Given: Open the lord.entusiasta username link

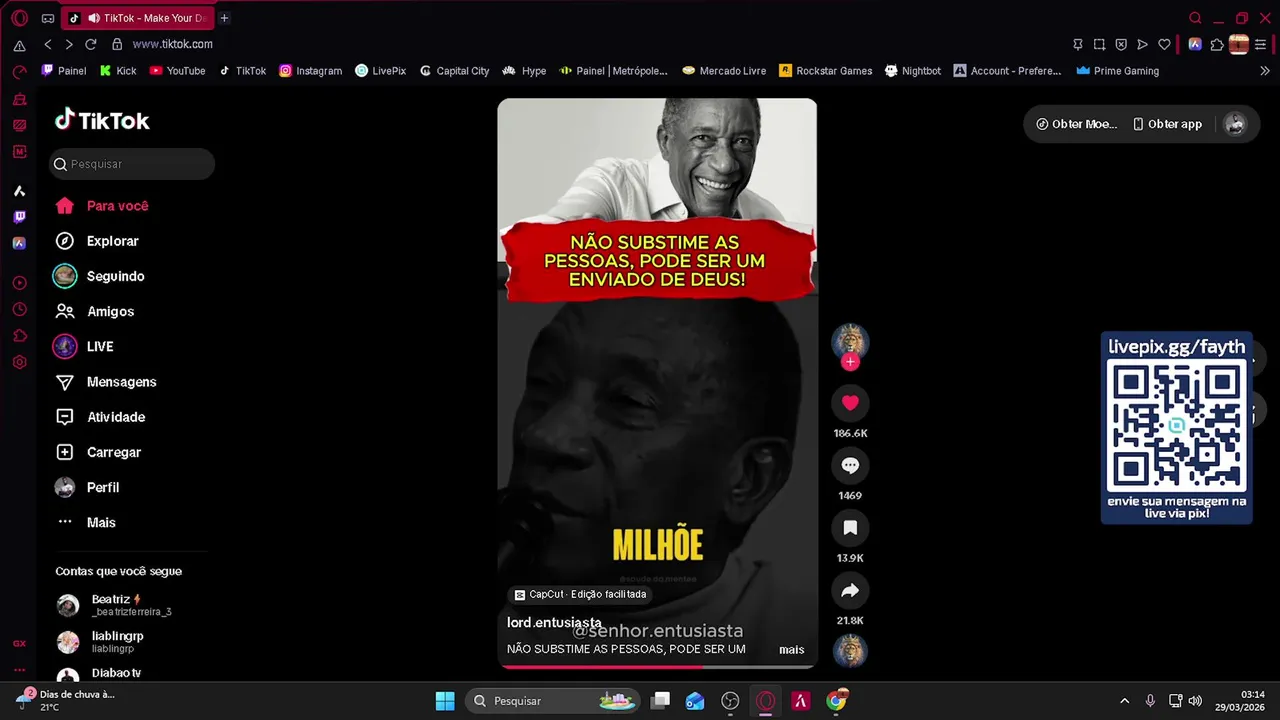Looking at the screenshot, I should 554,622.
